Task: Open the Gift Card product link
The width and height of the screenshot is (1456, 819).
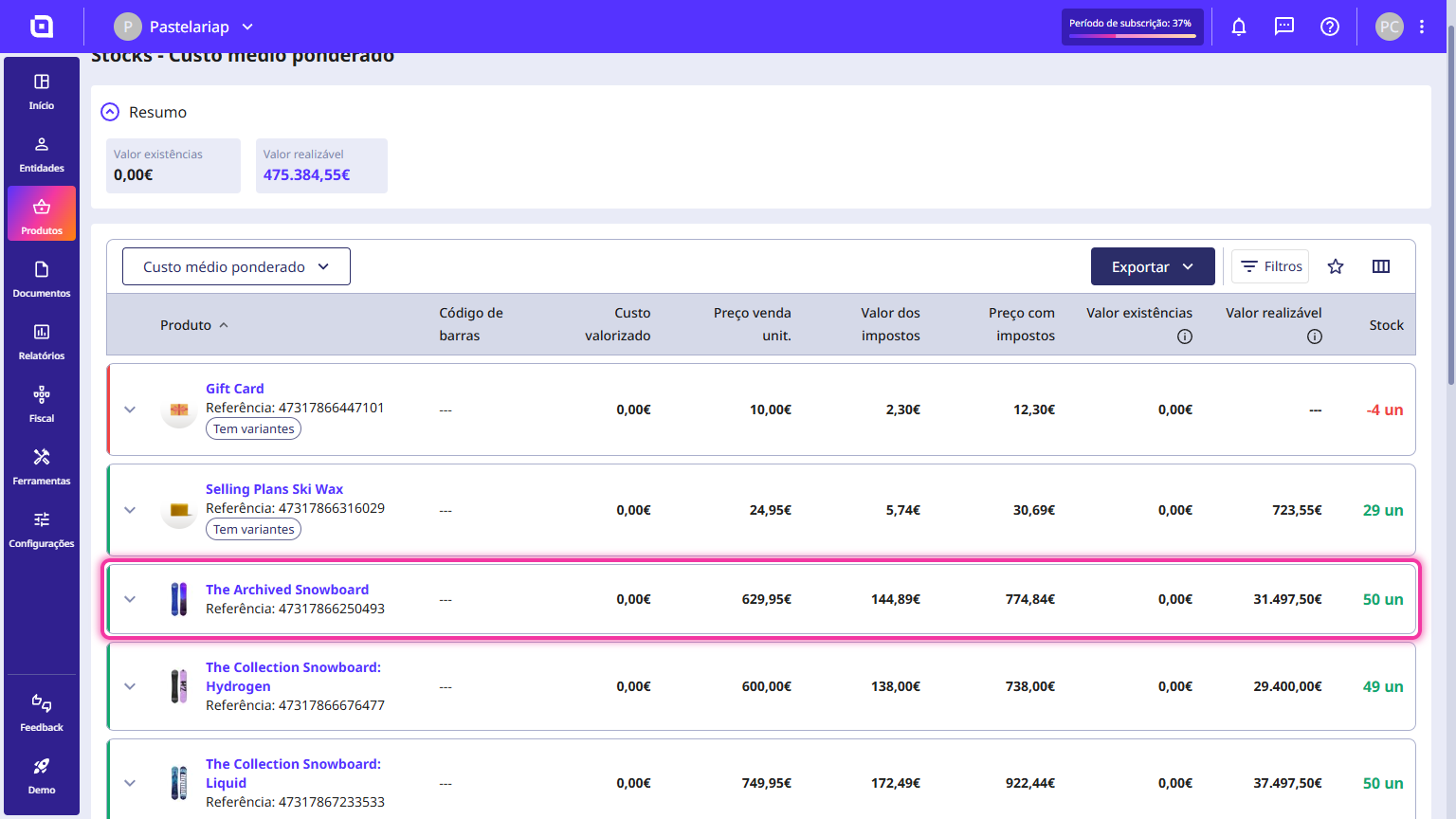Action: tap(235, 389)
